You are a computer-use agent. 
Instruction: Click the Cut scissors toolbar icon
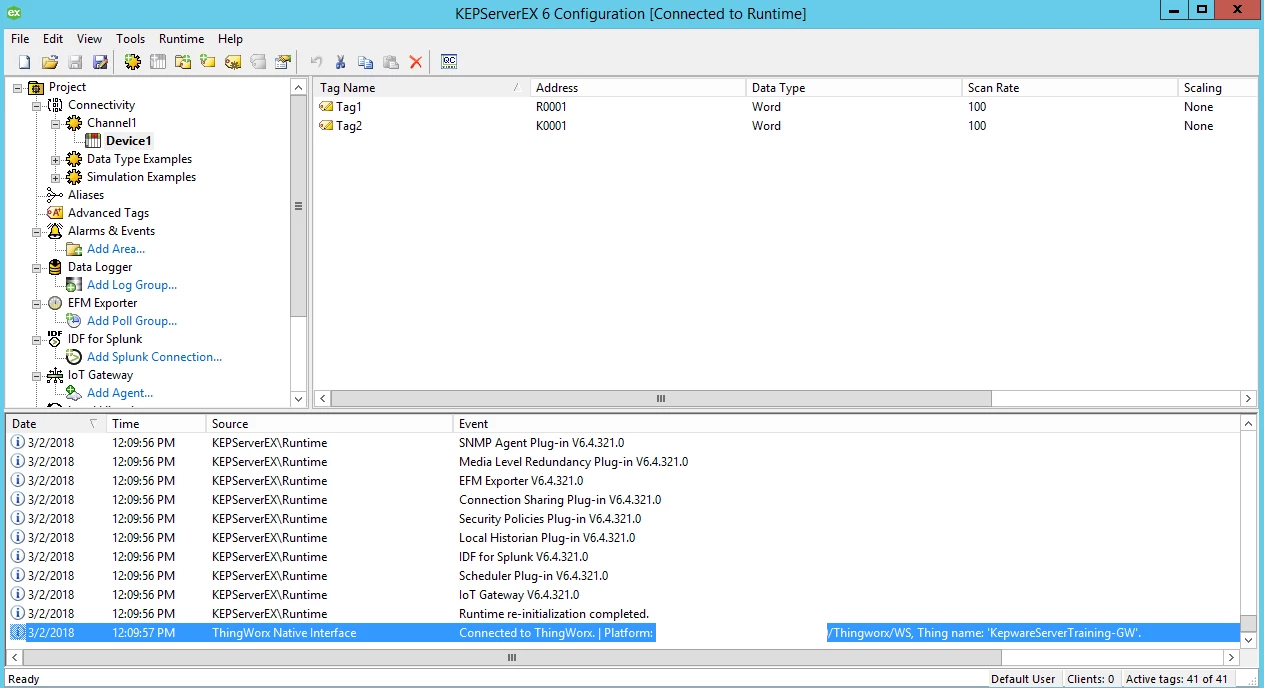341,62
